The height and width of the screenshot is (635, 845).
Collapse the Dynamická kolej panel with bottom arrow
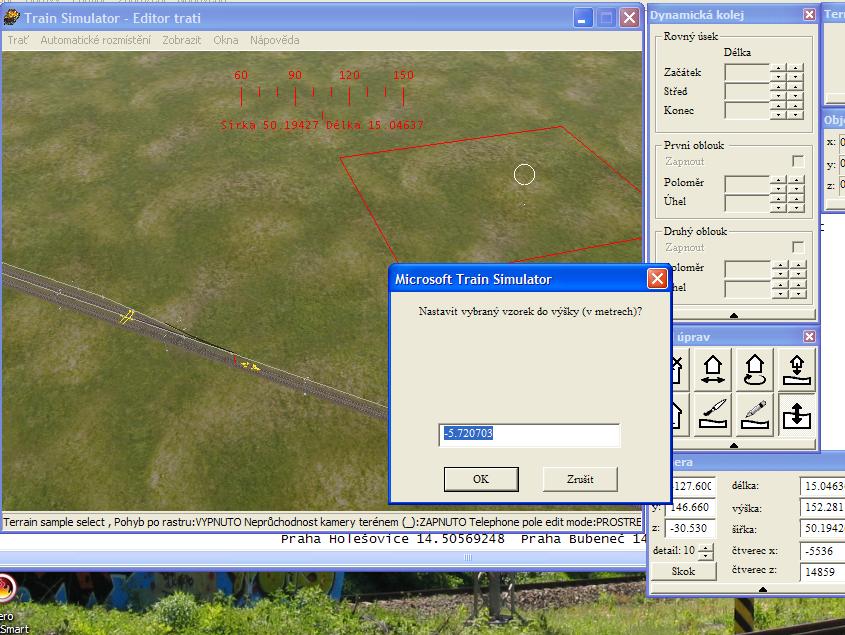[734, 315]
